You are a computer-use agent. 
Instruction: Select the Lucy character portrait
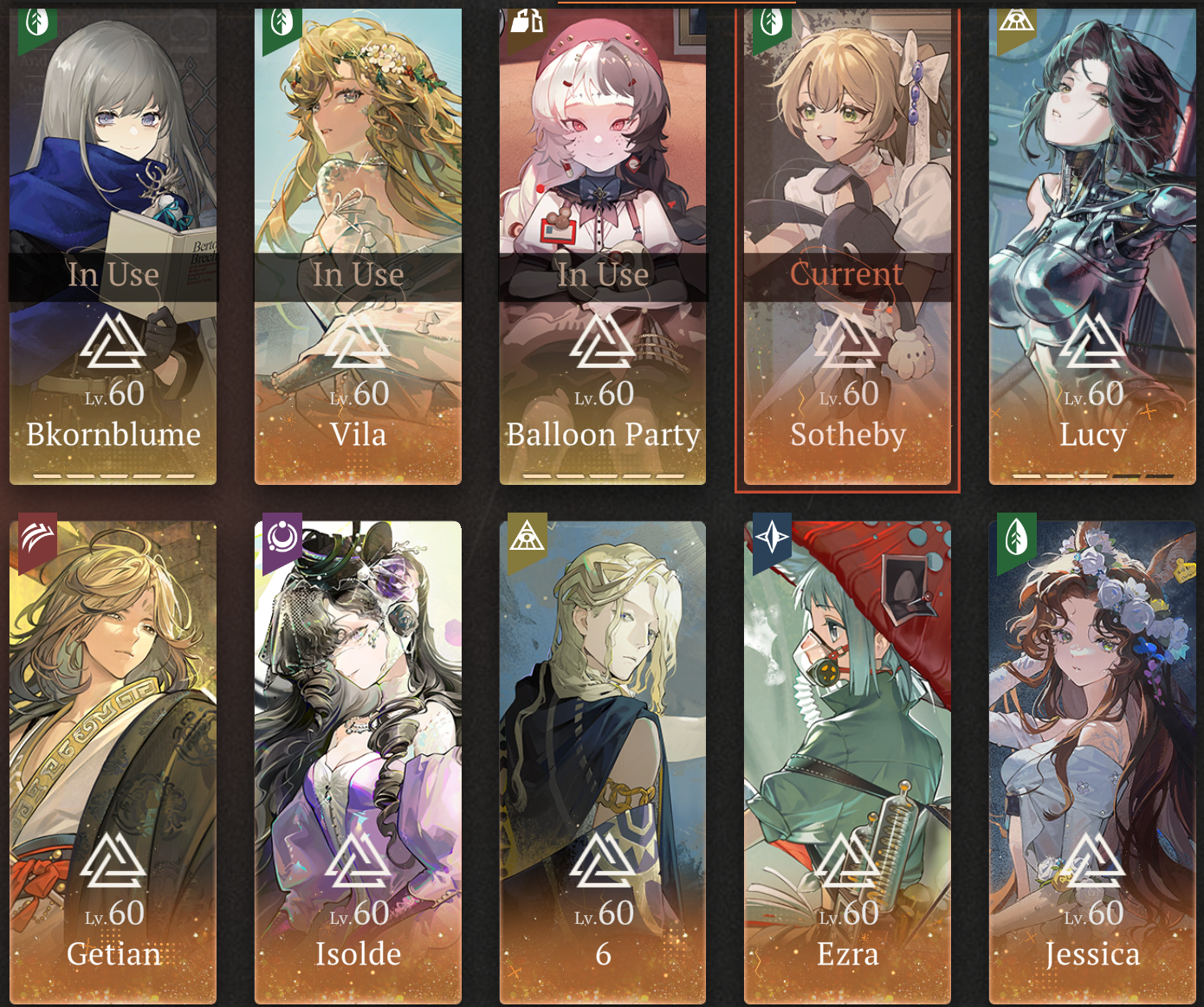(x=1092, y=247)
